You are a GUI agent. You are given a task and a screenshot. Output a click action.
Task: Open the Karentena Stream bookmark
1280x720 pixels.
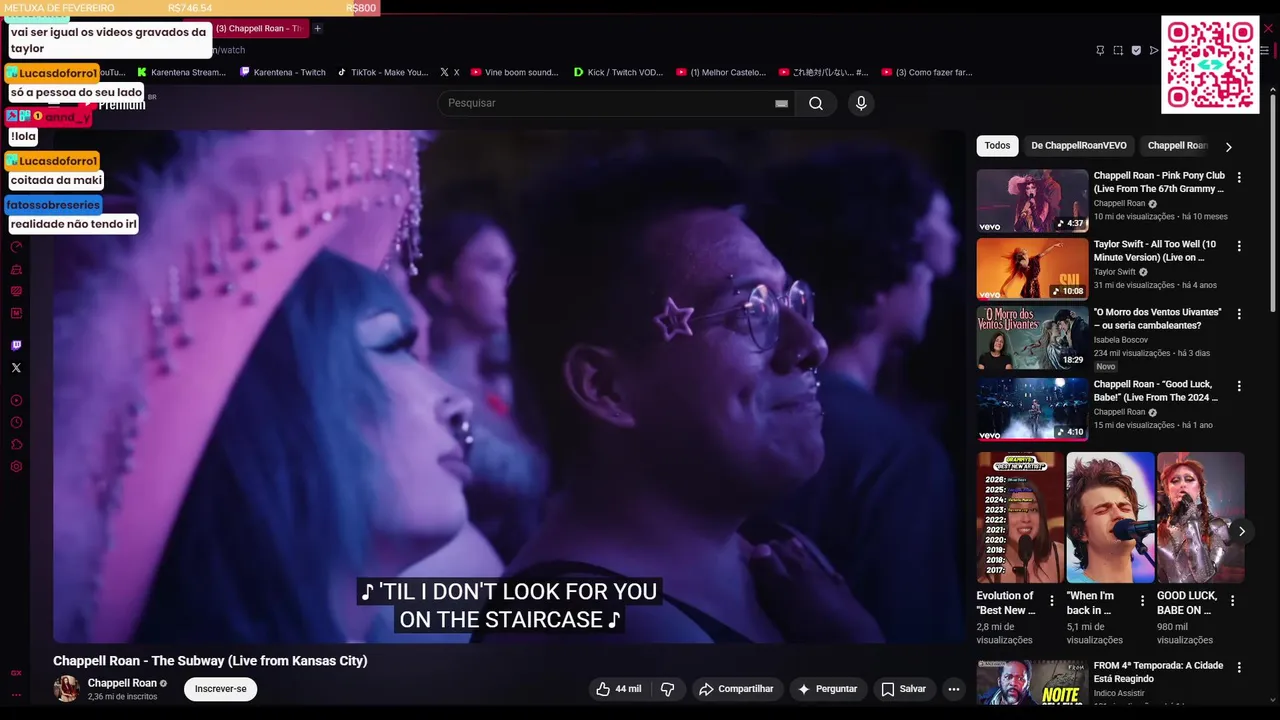click(181, 72)
